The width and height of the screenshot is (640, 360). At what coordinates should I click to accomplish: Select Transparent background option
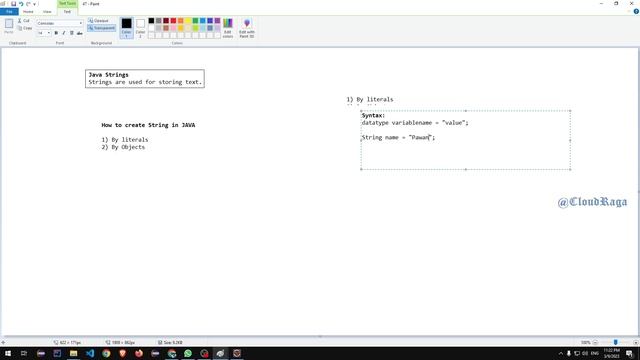pyautogui.click(x=101, y=28)
